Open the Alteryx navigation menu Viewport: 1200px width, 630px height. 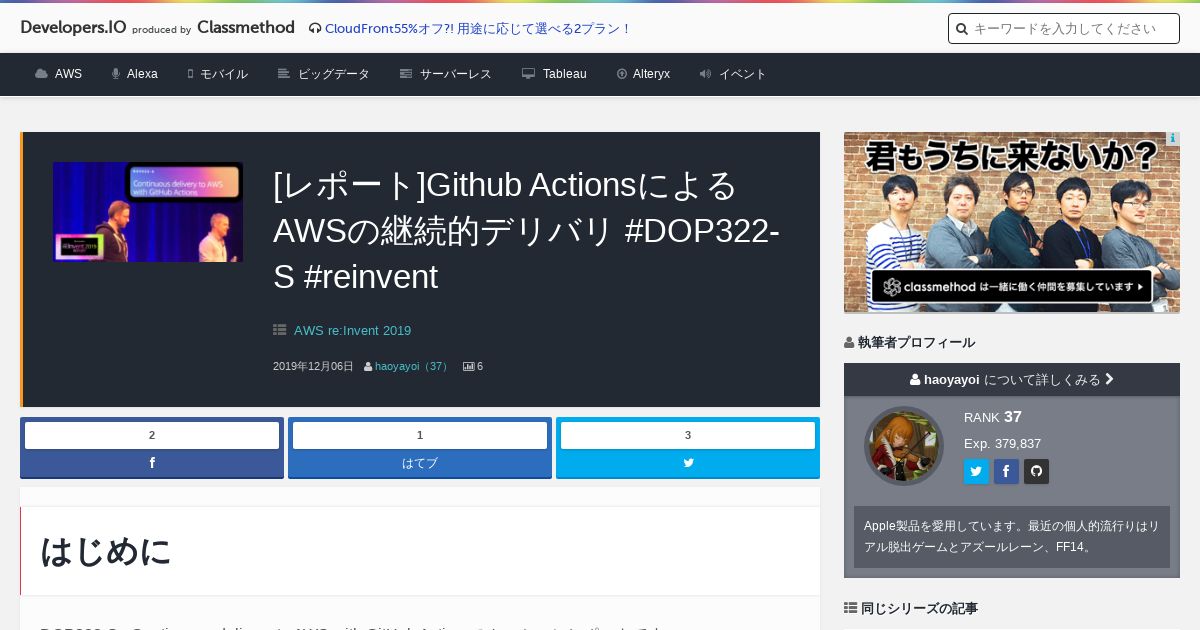[x=643, y=74]
